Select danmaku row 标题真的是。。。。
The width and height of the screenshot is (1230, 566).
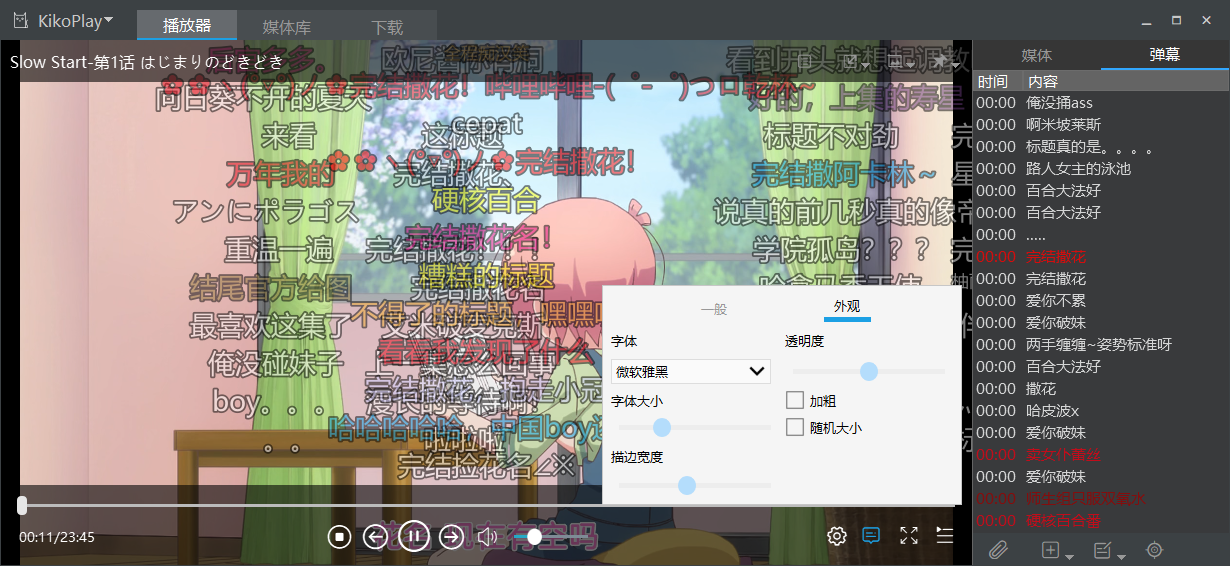pyautogui.click(x=1101, y=147)
